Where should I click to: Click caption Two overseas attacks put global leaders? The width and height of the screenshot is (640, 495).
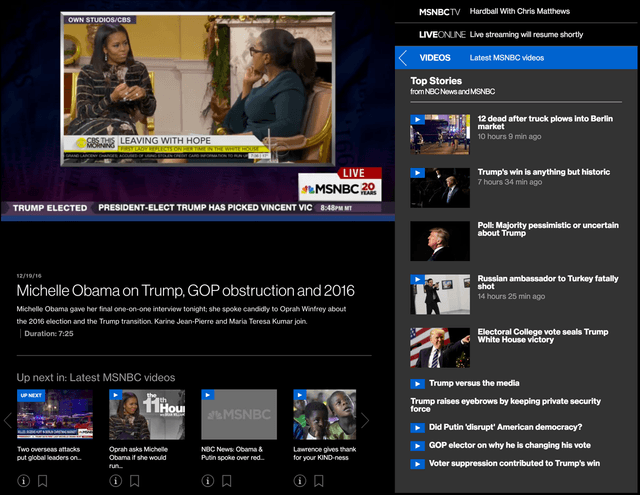[x=49, y=453]
